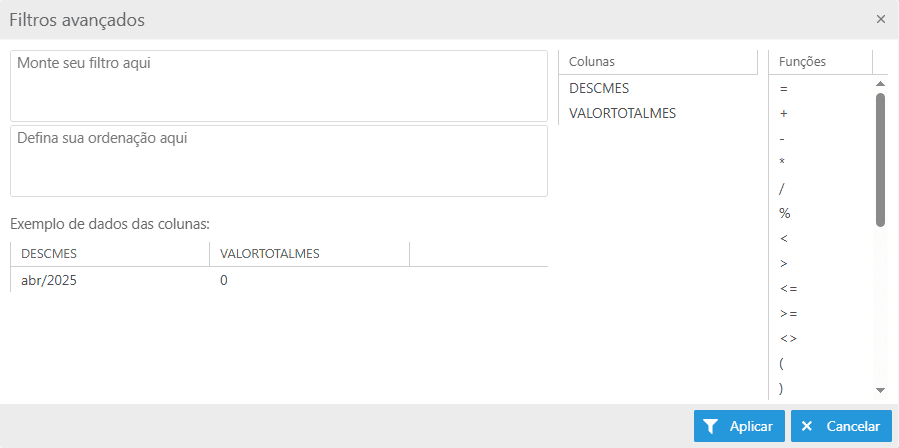Select DESCMES in the Colunas list
Viewport: 899px width, 448px height.
(599, 88)
